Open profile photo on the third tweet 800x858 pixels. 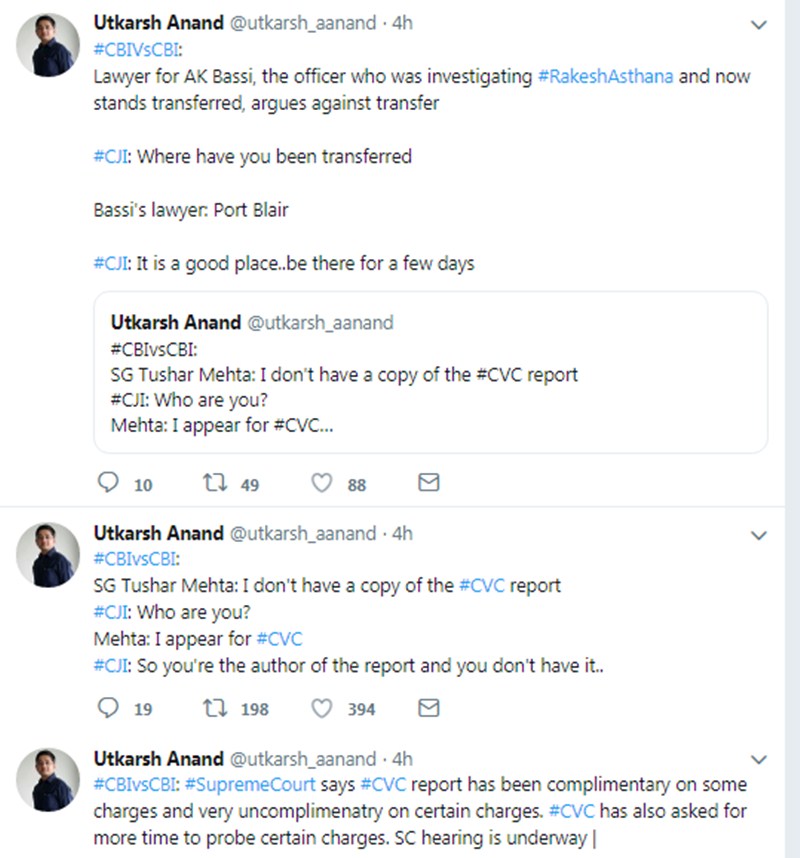(x=48, y=779)
